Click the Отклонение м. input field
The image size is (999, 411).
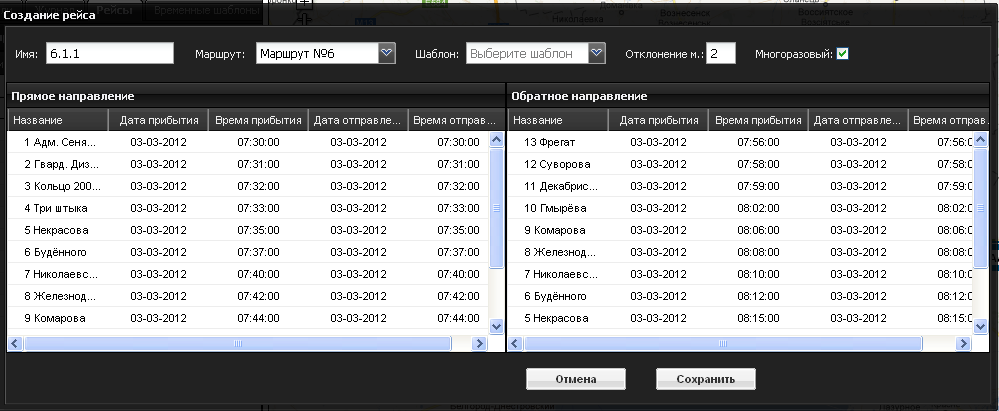point(721,54)
